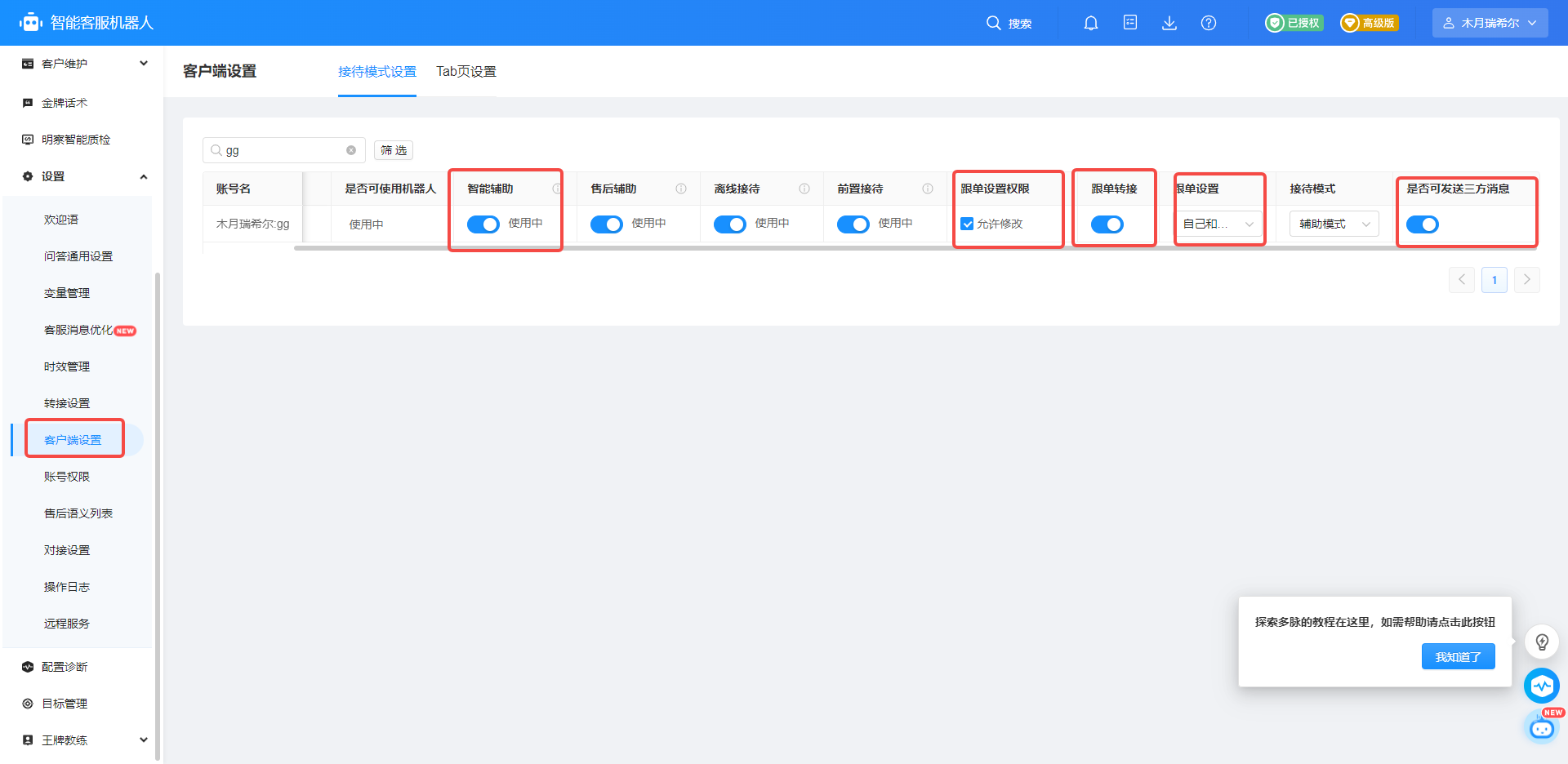Screen dimensions: 1568x764
Task: Click the 王牌教练 sidebar icon
Action: pos(28,740)
